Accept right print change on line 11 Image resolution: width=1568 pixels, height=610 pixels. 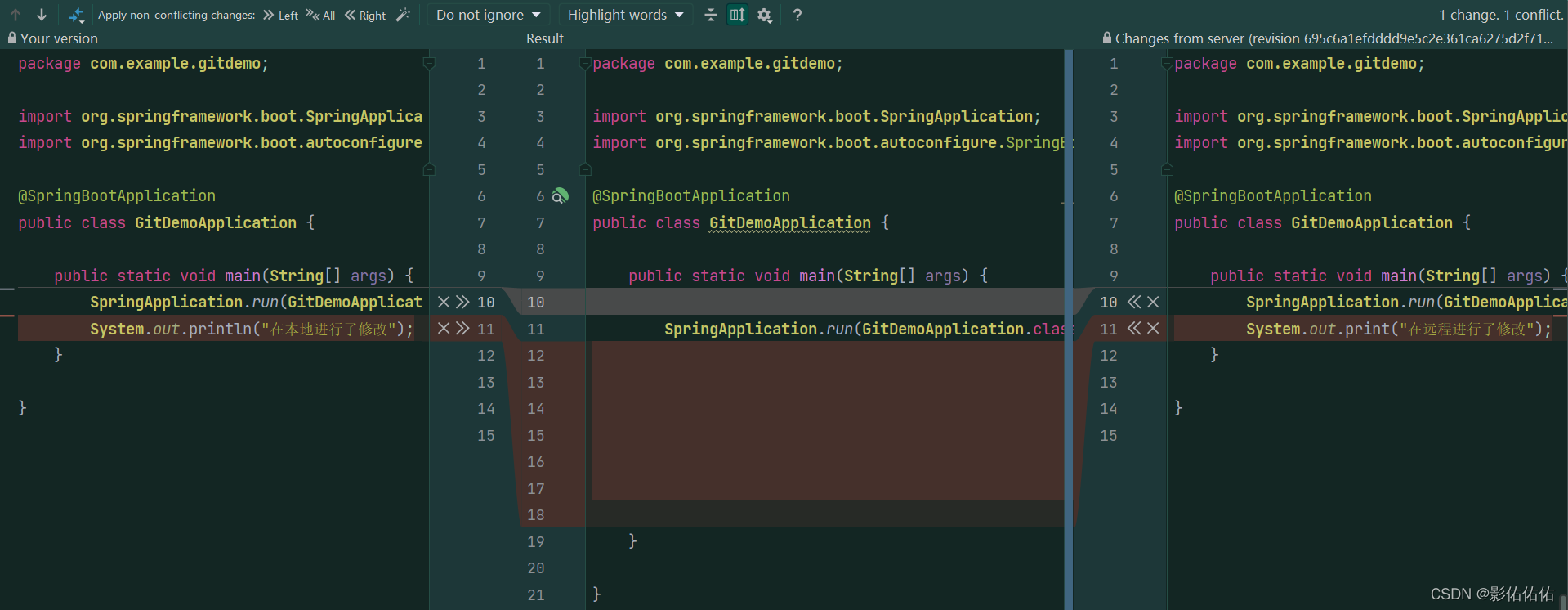click(1134, 329)
